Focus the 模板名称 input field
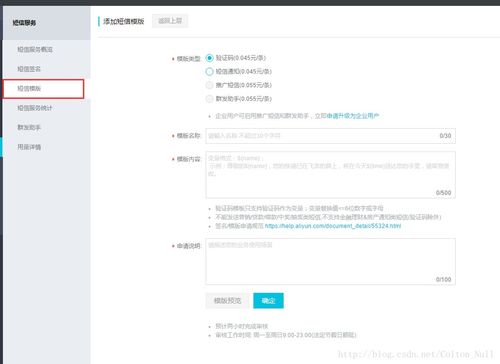The height and width of the screenshot is (364, 500). click(330, 136)
